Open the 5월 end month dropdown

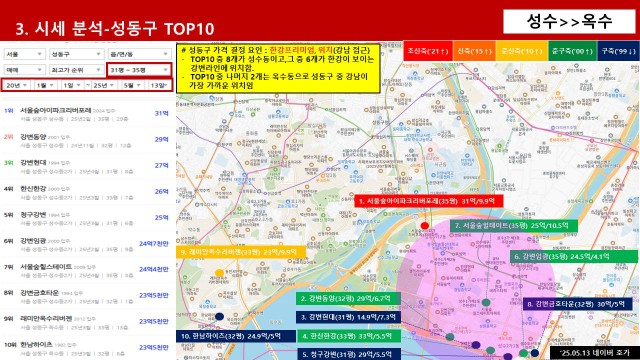click(x=132, y=85)
